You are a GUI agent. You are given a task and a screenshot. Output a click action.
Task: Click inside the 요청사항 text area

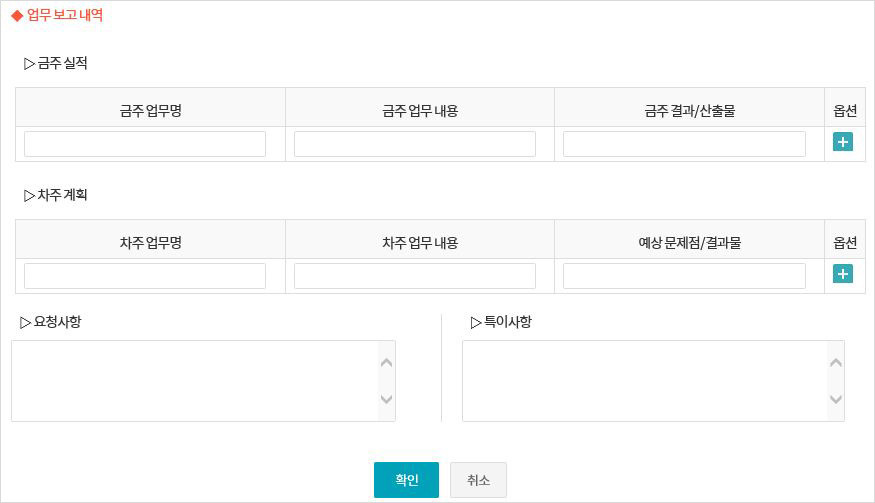coord(195,381)
